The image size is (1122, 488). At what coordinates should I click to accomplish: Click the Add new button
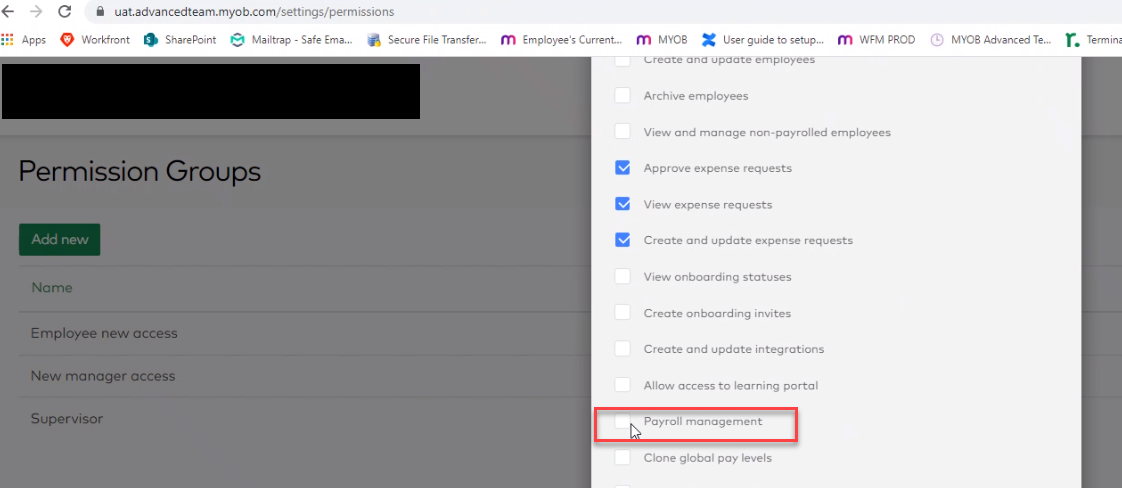click(x=59, y=240)
